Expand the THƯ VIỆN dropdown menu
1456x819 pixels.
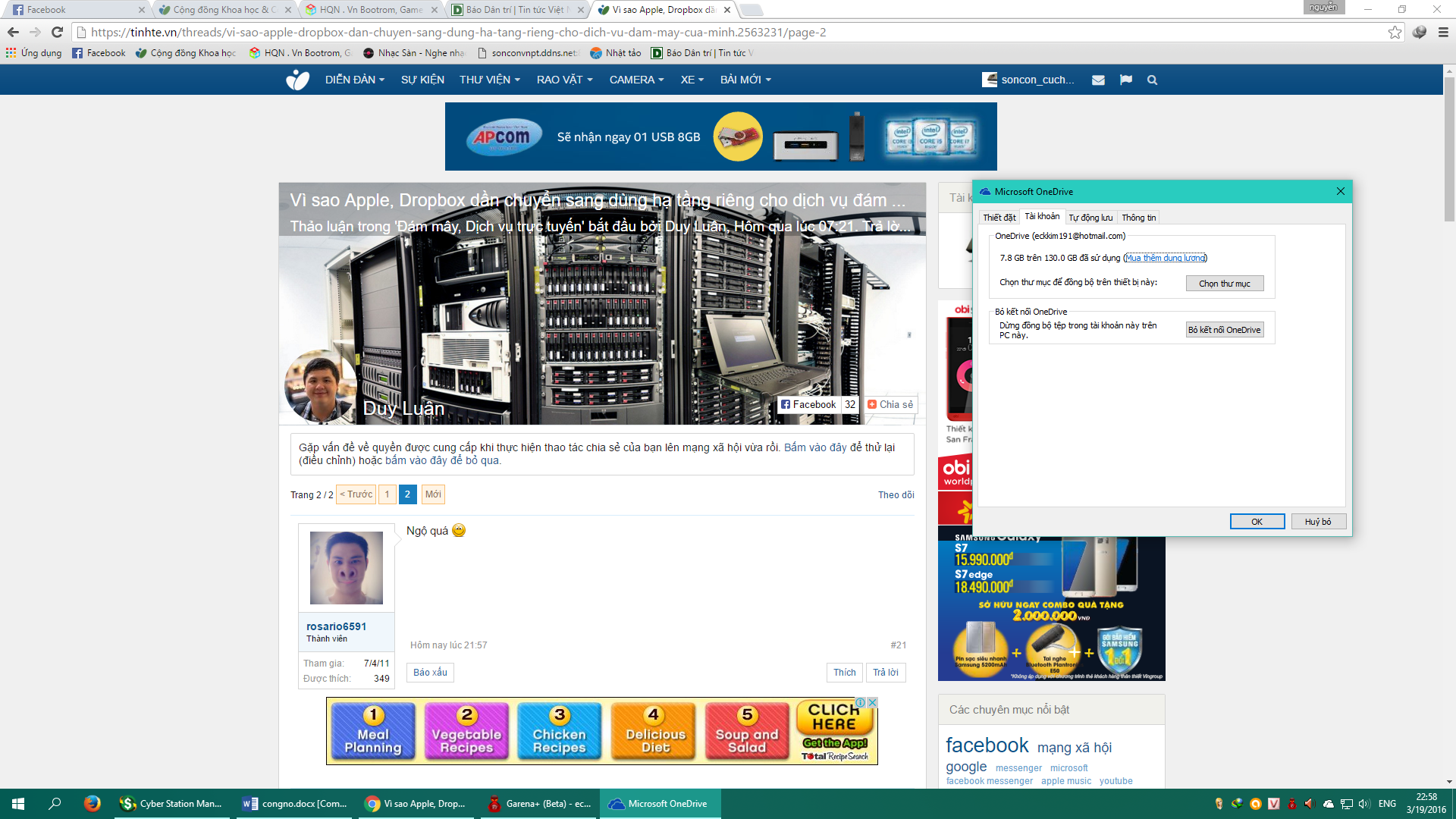point(489,80)
